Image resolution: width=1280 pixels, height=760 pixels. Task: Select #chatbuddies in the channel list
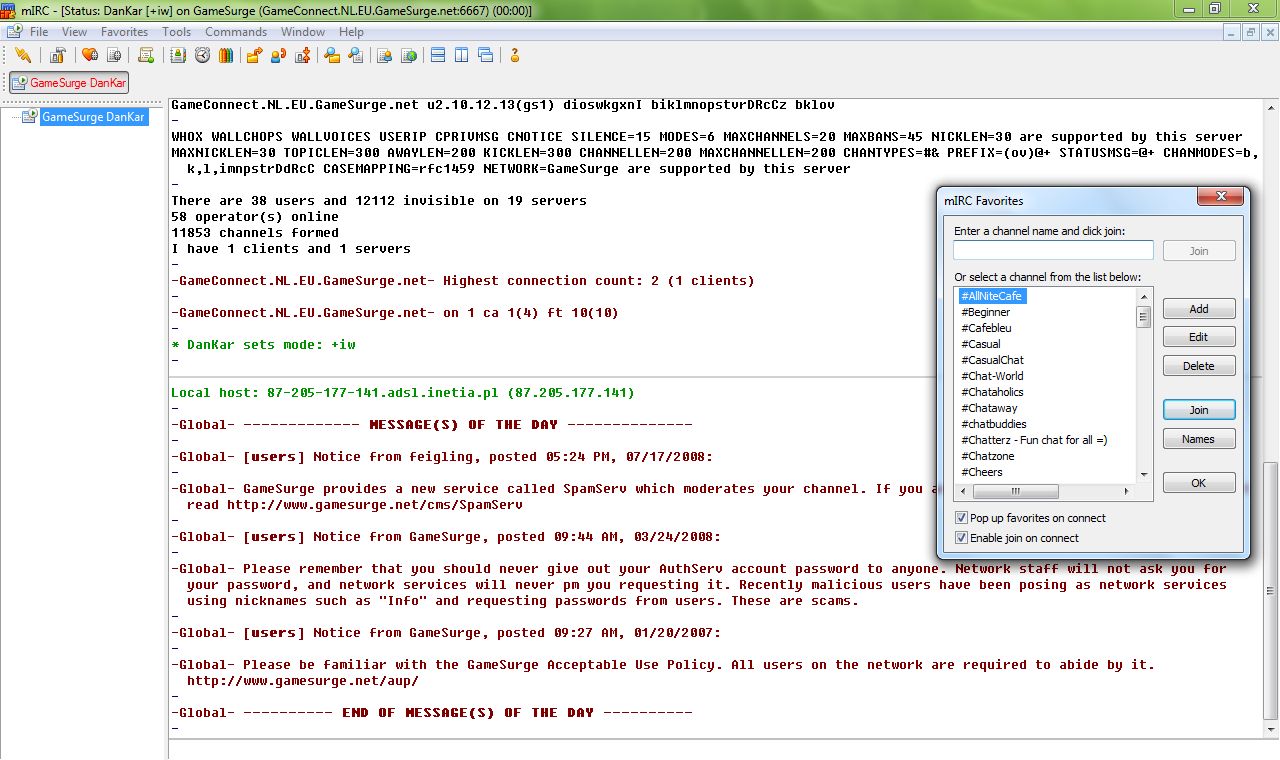point(993,424)
